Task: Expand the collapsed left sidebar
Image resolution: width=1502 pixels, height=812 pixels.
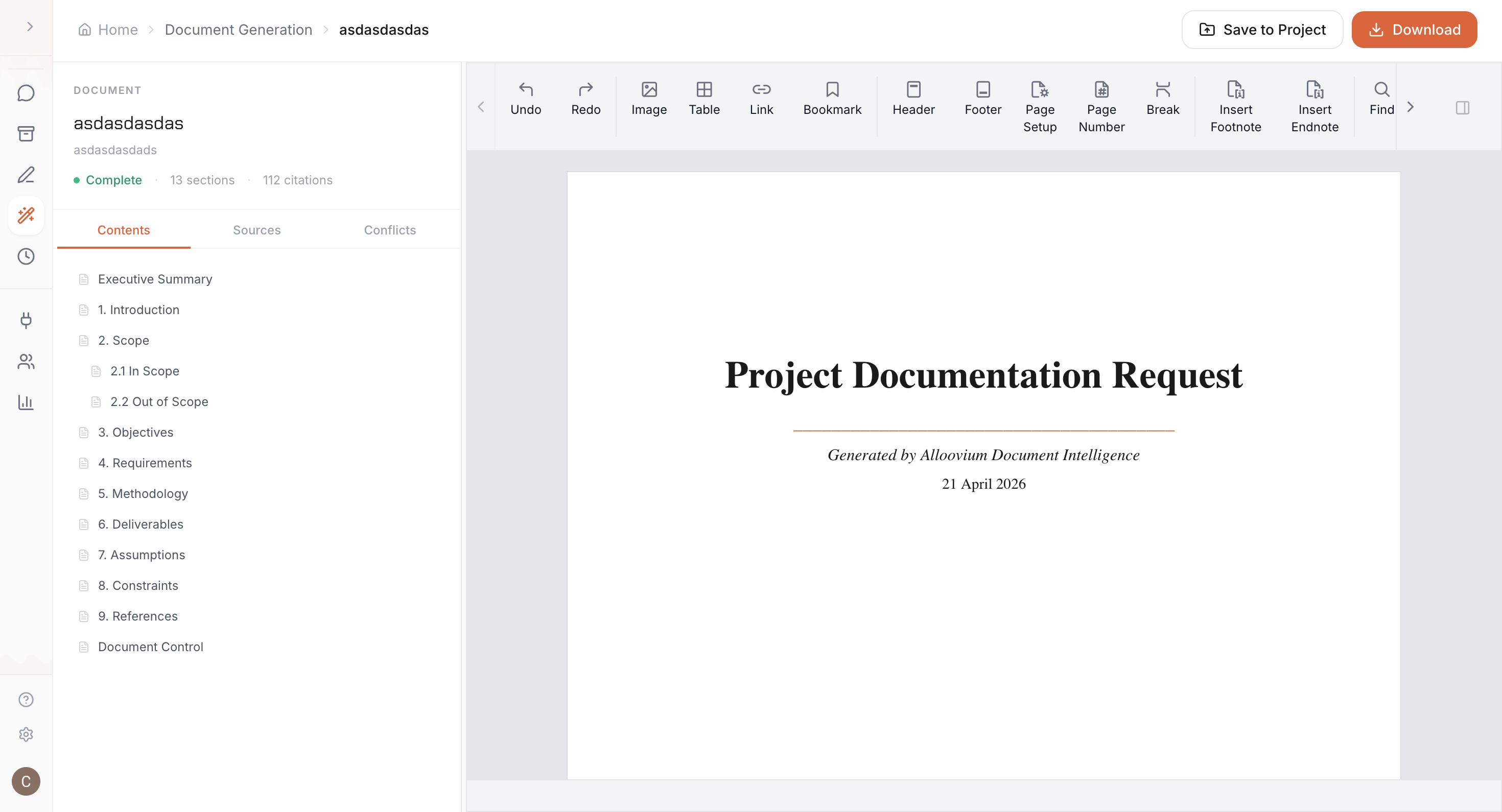Action: point(29,27)
